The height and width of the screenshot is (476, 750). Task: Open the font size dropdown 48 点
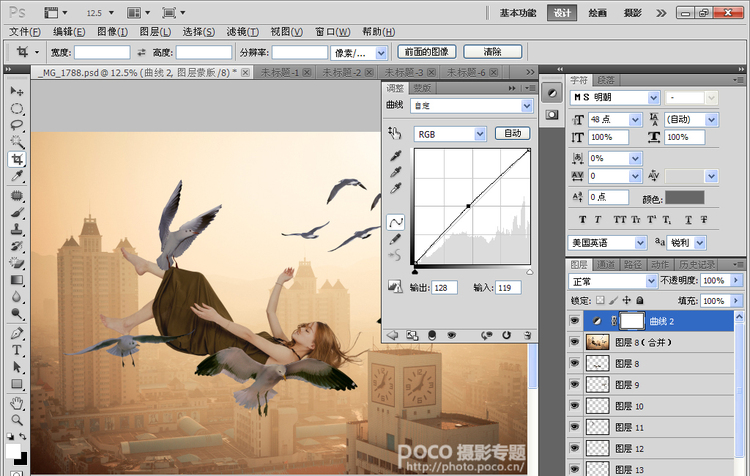615,120
